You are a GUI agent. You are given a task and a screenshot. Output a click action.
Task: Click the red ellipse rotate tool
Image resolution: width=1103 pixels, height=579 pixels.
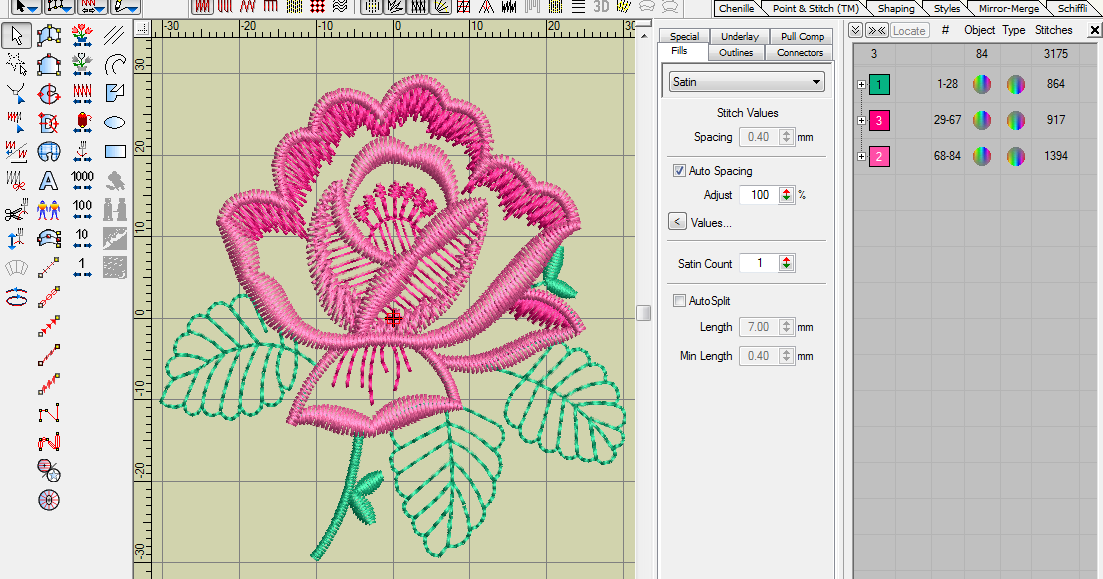pyautogui.click(x=16, y=297)
